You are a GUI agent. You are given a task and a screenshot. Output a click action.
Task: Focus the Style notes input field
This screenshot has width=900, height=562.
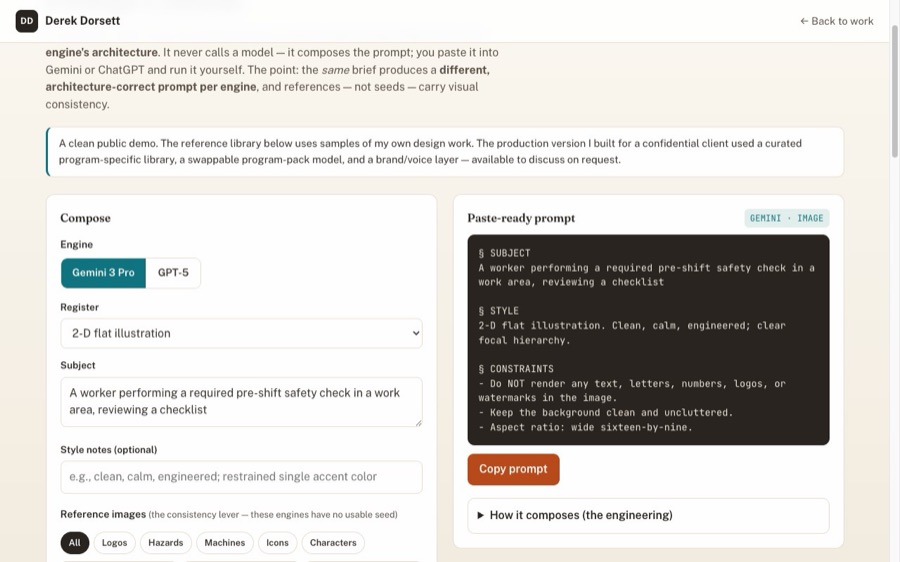(241, 477)
